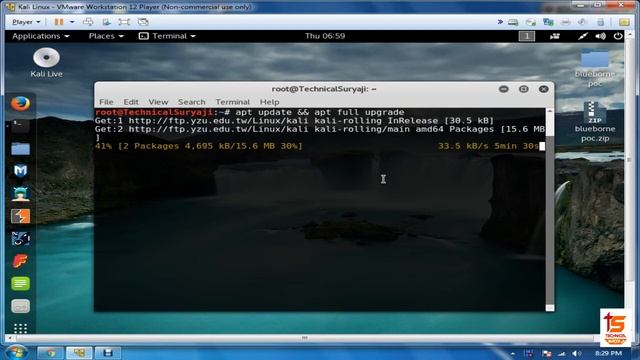
Task: Open the Edit menu in terminal
Action: pos(131,102)
